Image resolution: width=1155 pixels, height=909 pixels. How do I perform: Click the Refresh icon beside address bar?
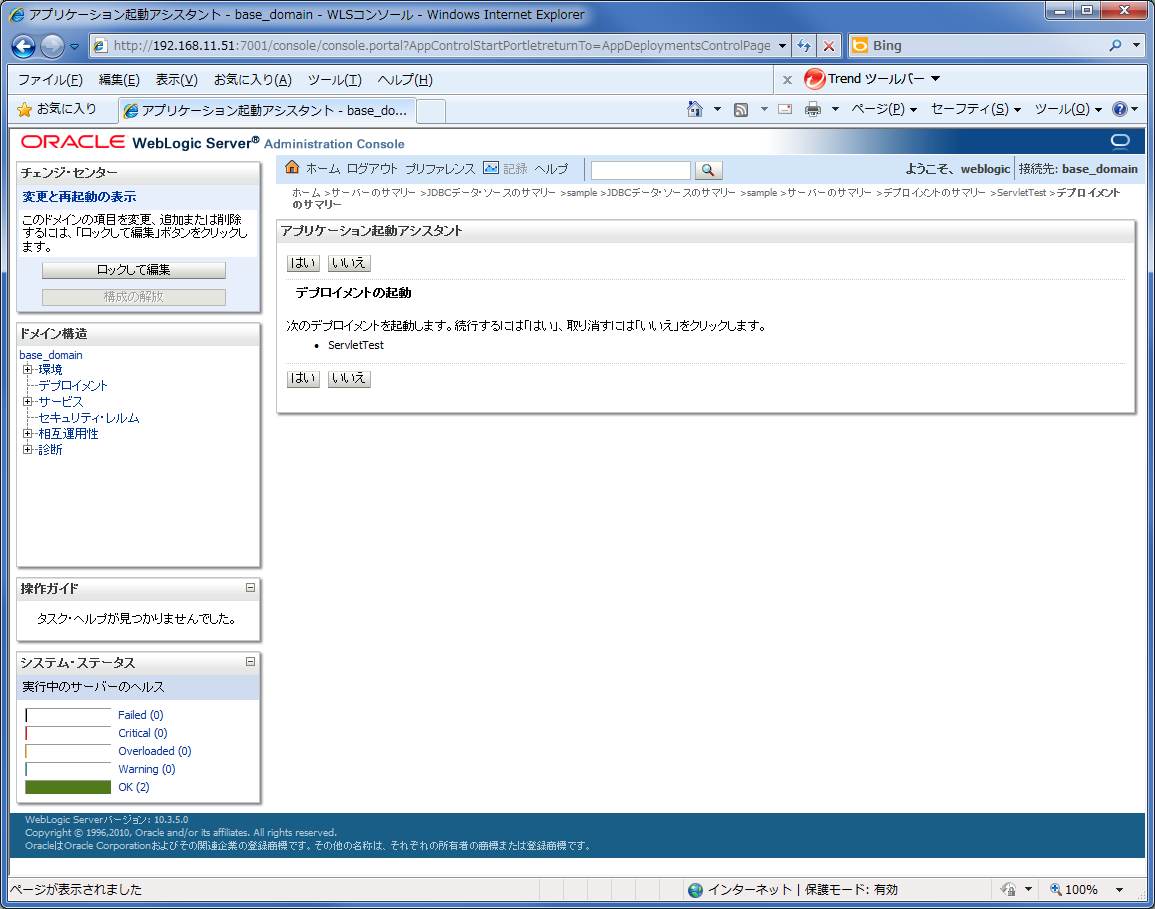coord(804,46)
